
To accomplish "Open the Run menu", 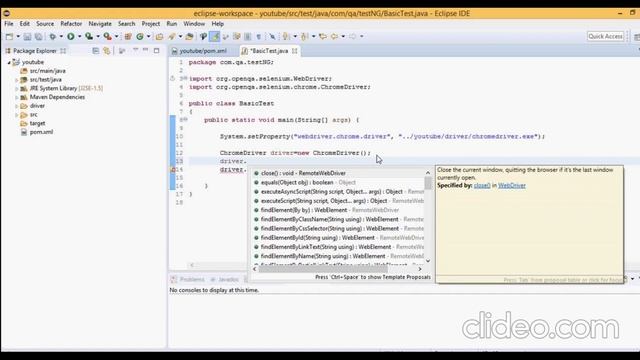I will pyautogui.click(x=172, y=24).
